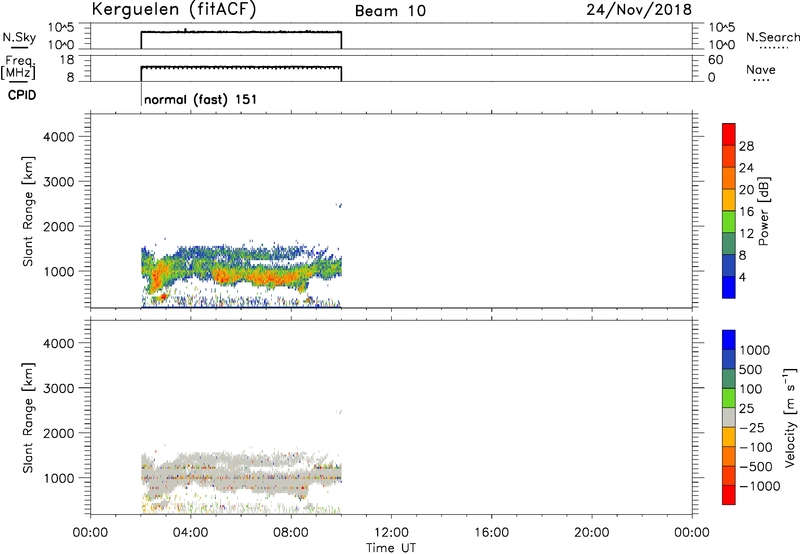Click the '12:00' time axis tick label

(391, 533)
